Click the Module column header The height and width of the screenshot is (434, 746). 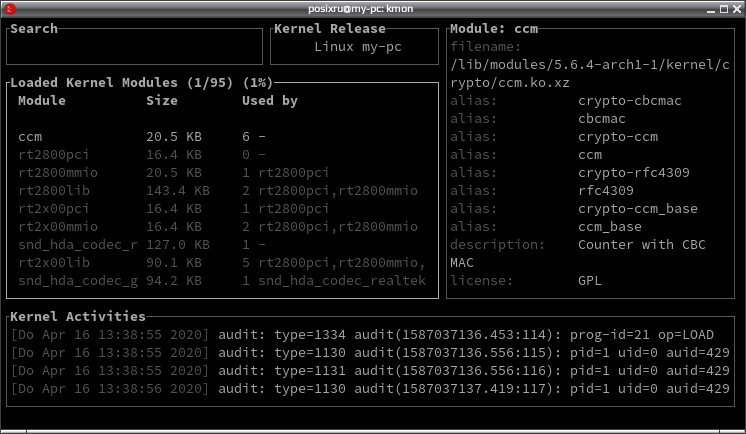click(42, 101)
